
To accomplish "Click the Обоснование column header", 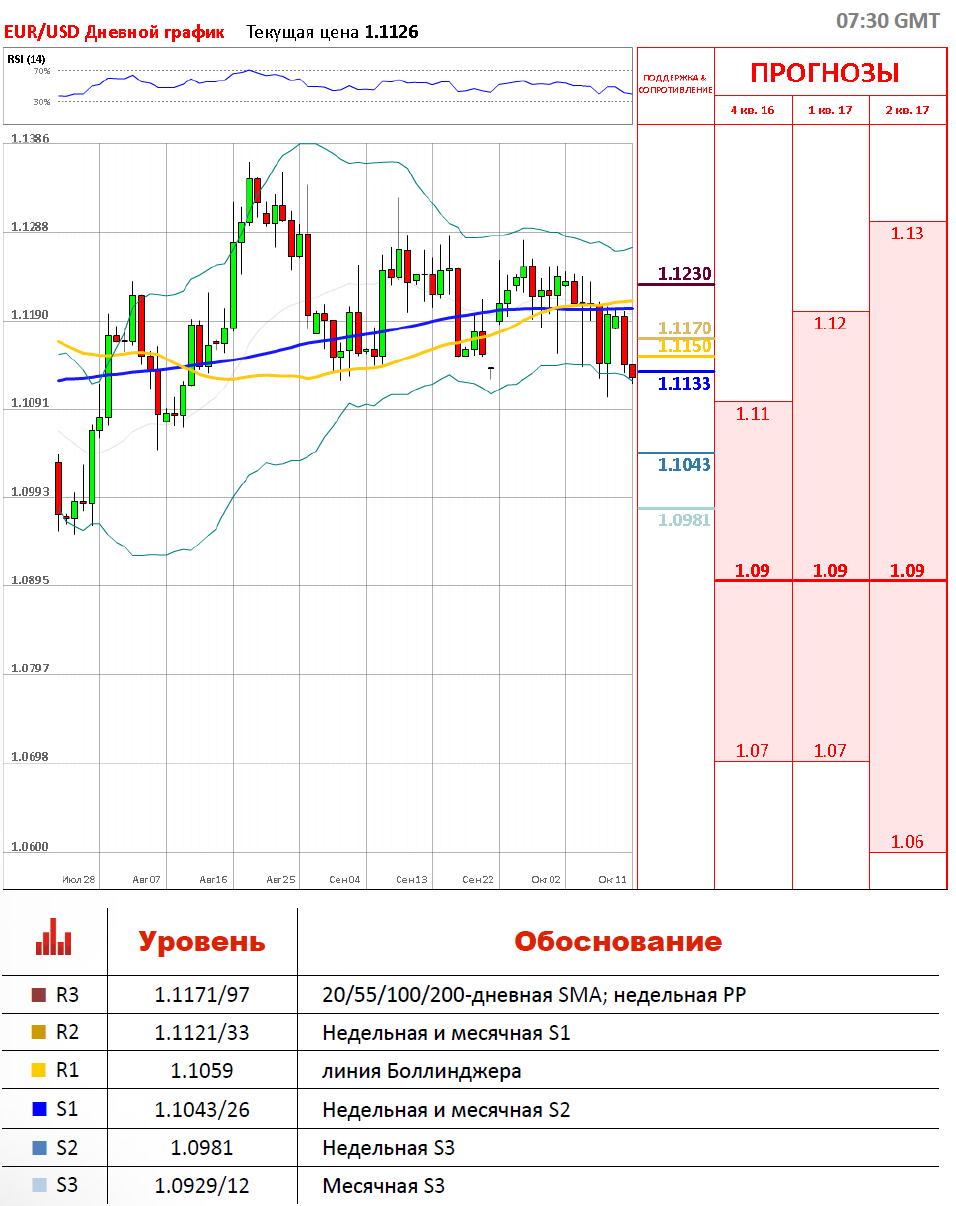I will [x=617, y=941].
